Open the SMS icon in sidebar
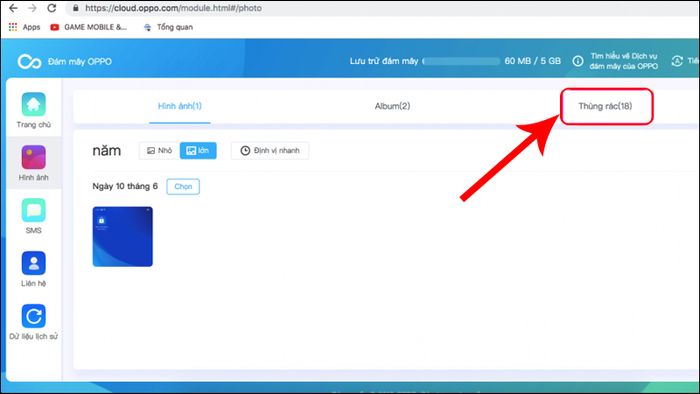700x394 pixels. [33, 210]
